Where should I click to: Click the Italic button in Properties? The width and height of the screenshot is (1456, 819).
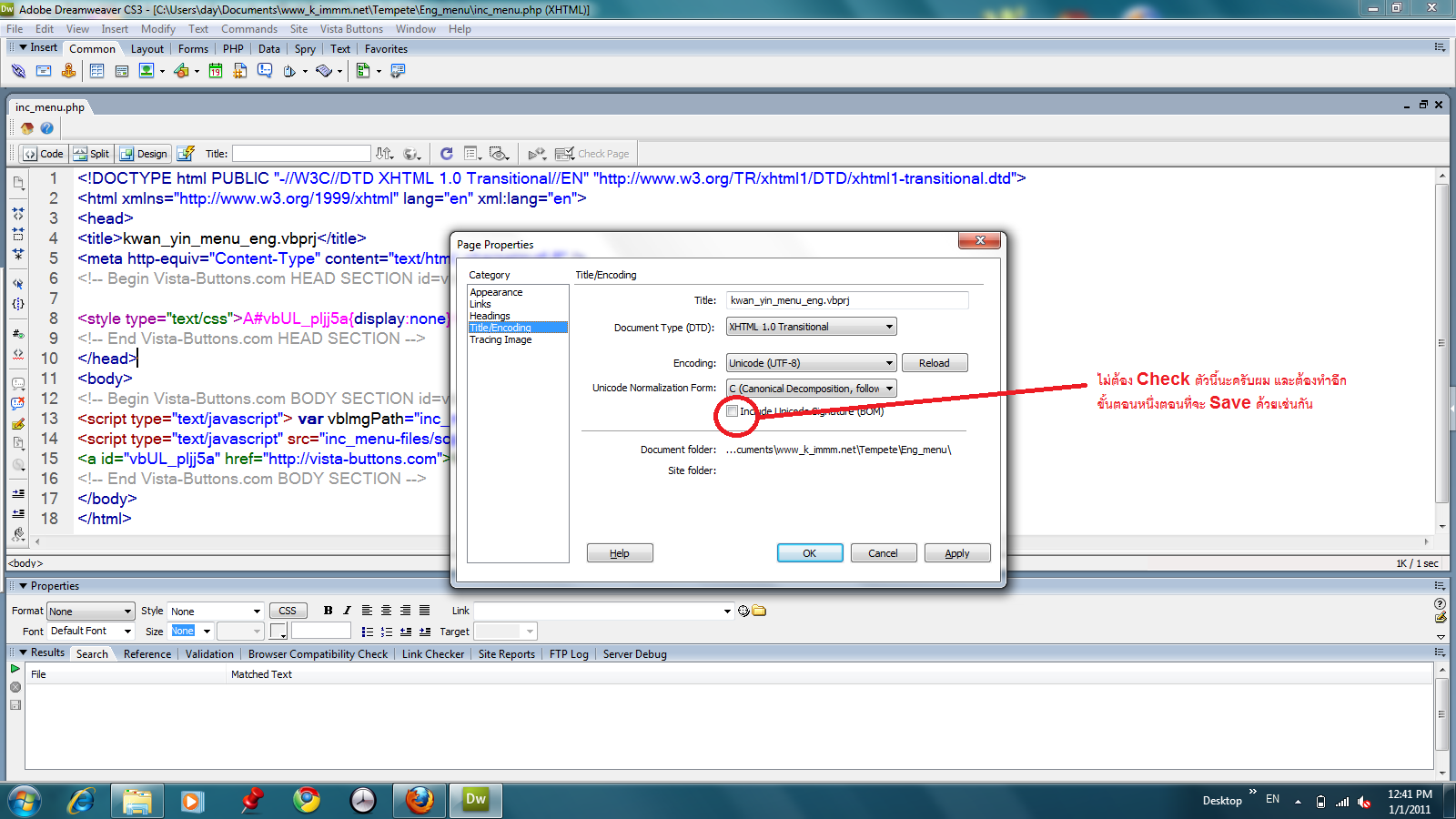(x=347, y=611)
